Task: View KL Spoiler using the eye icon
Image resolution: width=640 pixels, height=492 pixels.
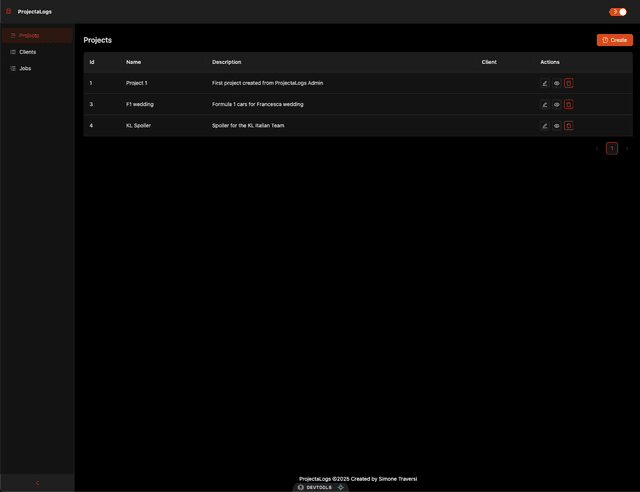Action: click(x=557, y=126)
